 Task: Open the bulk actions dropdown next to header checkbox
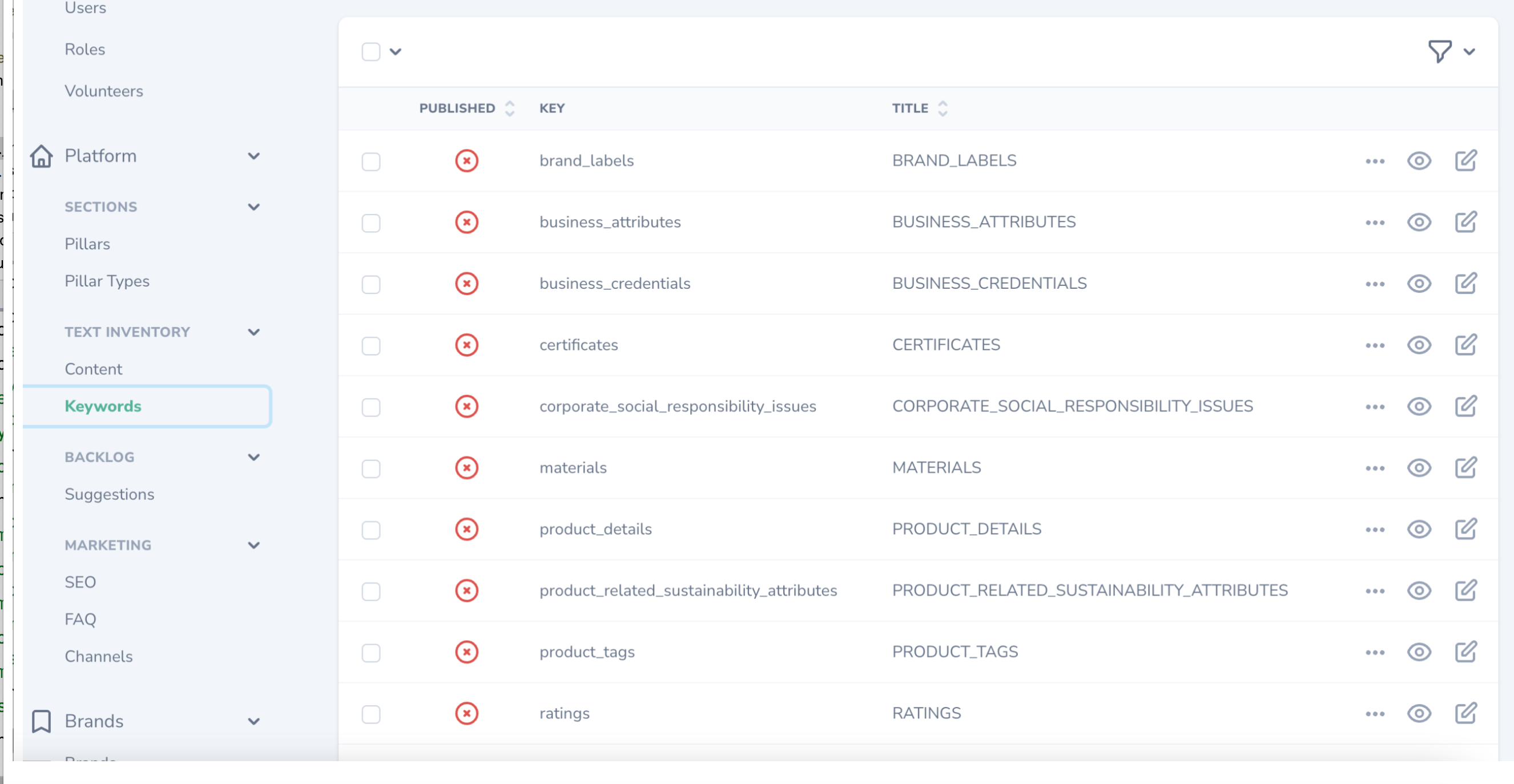click(396, 52)
